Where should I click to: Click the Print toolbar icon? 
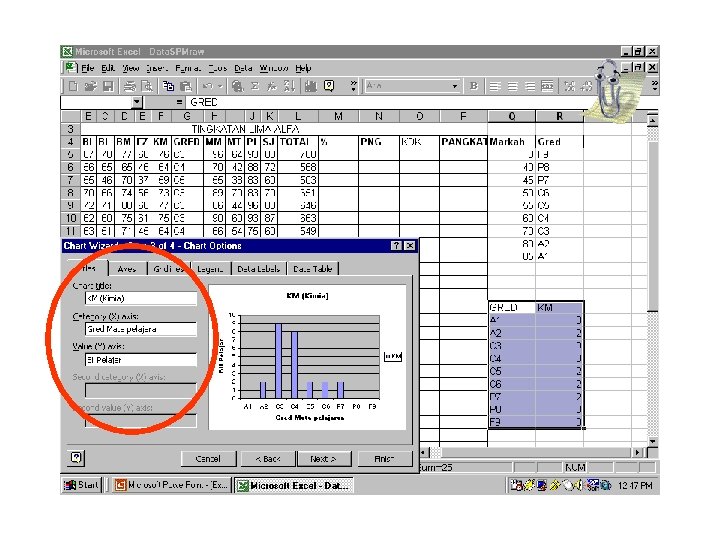[130, 86]
